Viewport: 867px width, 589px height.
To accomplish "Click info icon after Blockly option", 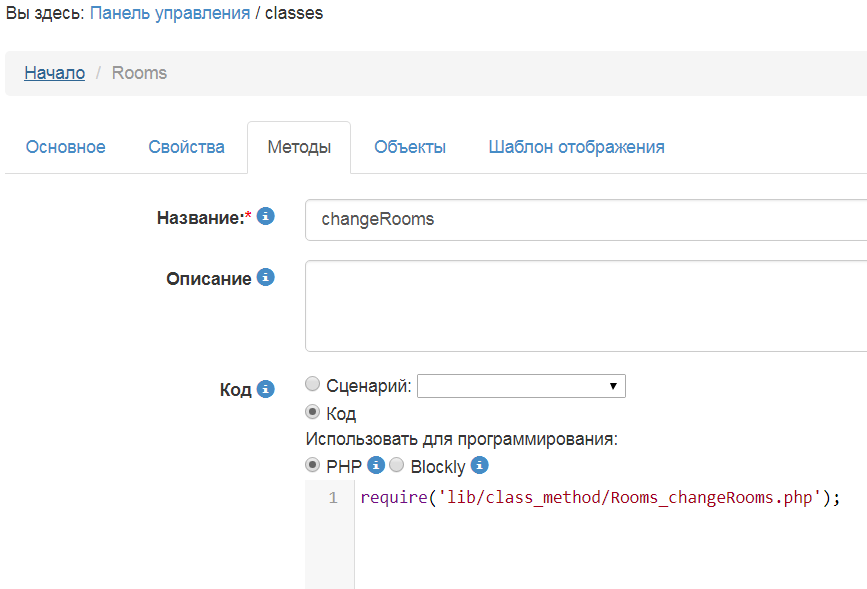I will (480, 465).
